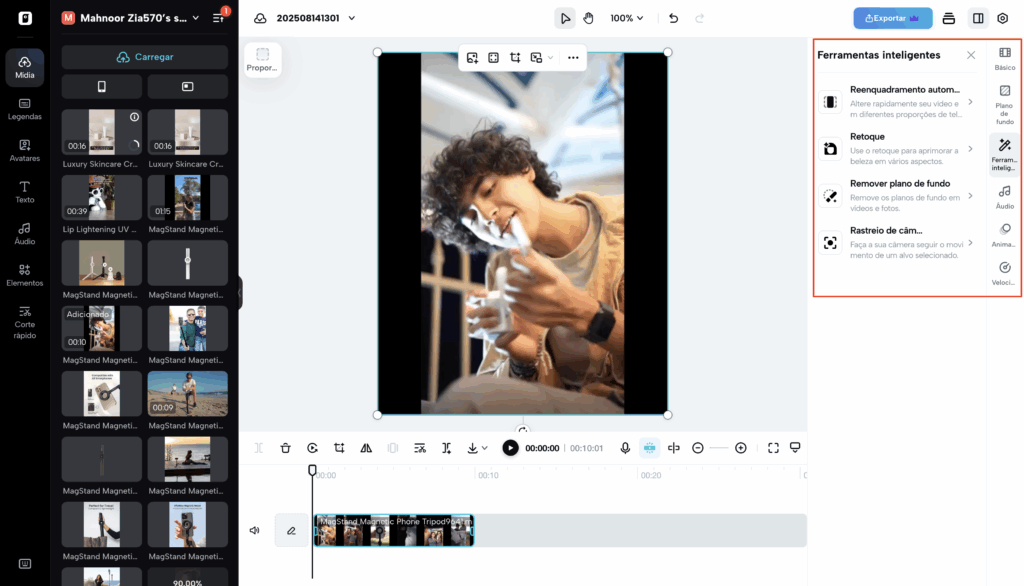Viewport: 1024px width, 586px height.
Task: Toggle the timeline snapping magnet button
Action: click(650, 448)
